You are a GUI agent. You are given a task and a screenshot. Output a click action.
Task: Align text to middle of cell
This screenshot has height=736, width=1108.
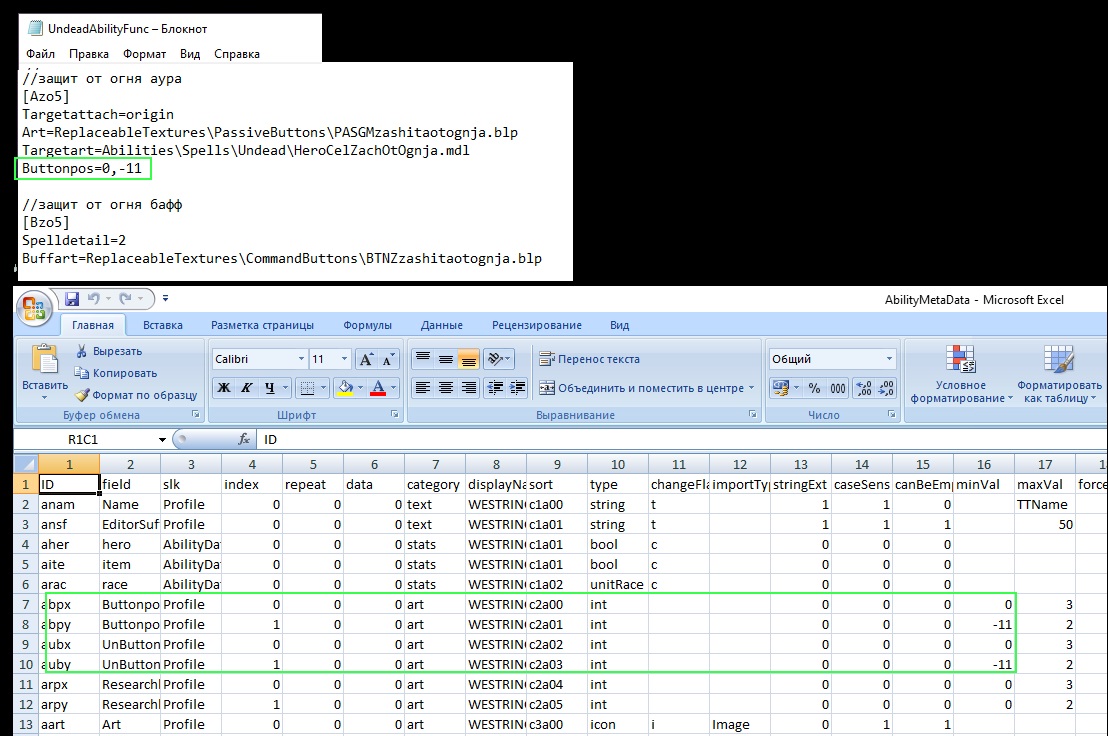coord(446,359)
